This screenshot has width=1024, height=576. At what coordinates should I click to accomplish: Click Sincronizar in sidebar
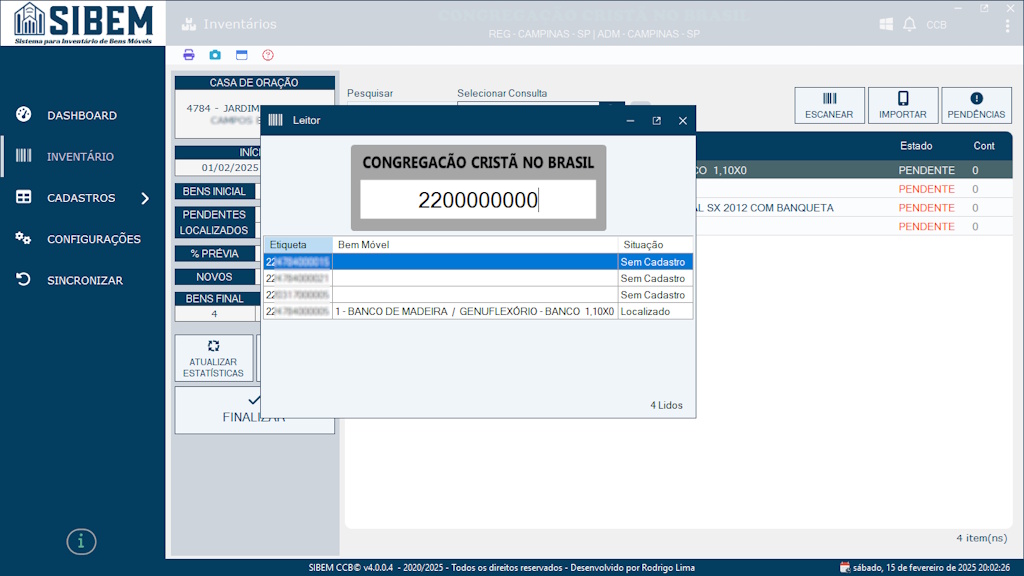point(84,280)
